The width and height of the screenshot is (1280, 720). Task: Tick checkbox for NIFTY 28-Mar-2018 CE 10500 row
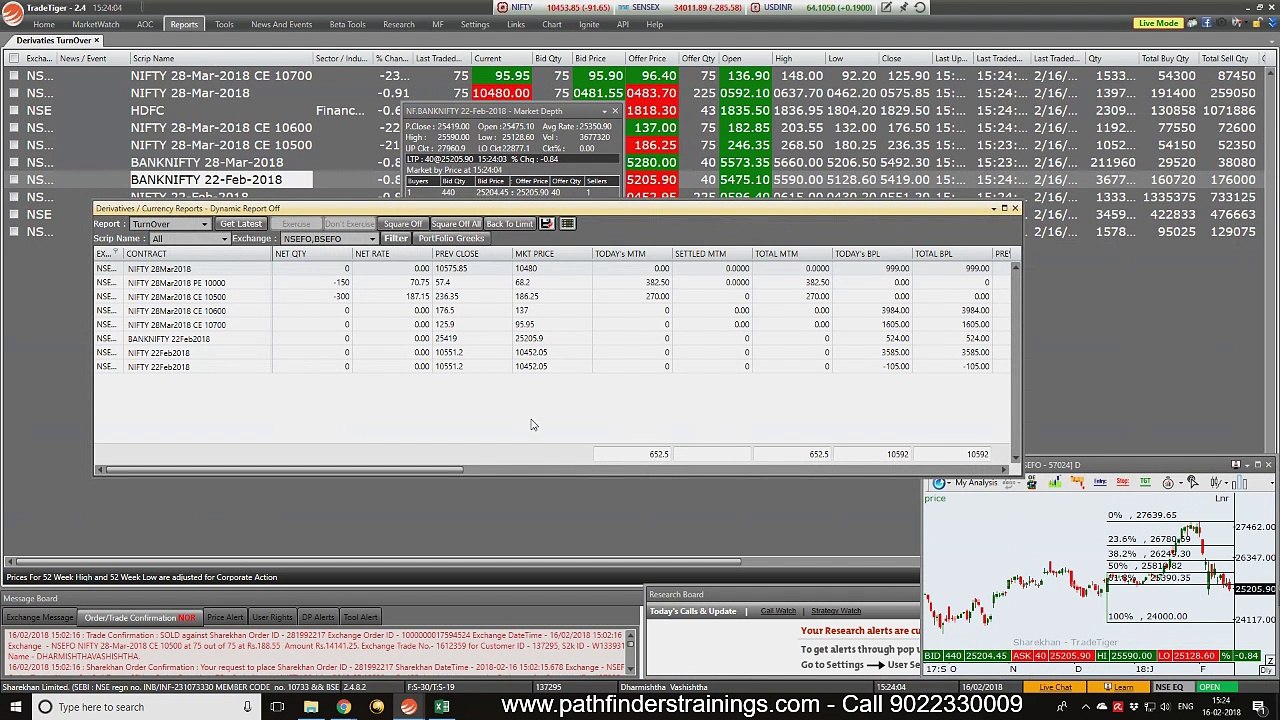(14, 145)
